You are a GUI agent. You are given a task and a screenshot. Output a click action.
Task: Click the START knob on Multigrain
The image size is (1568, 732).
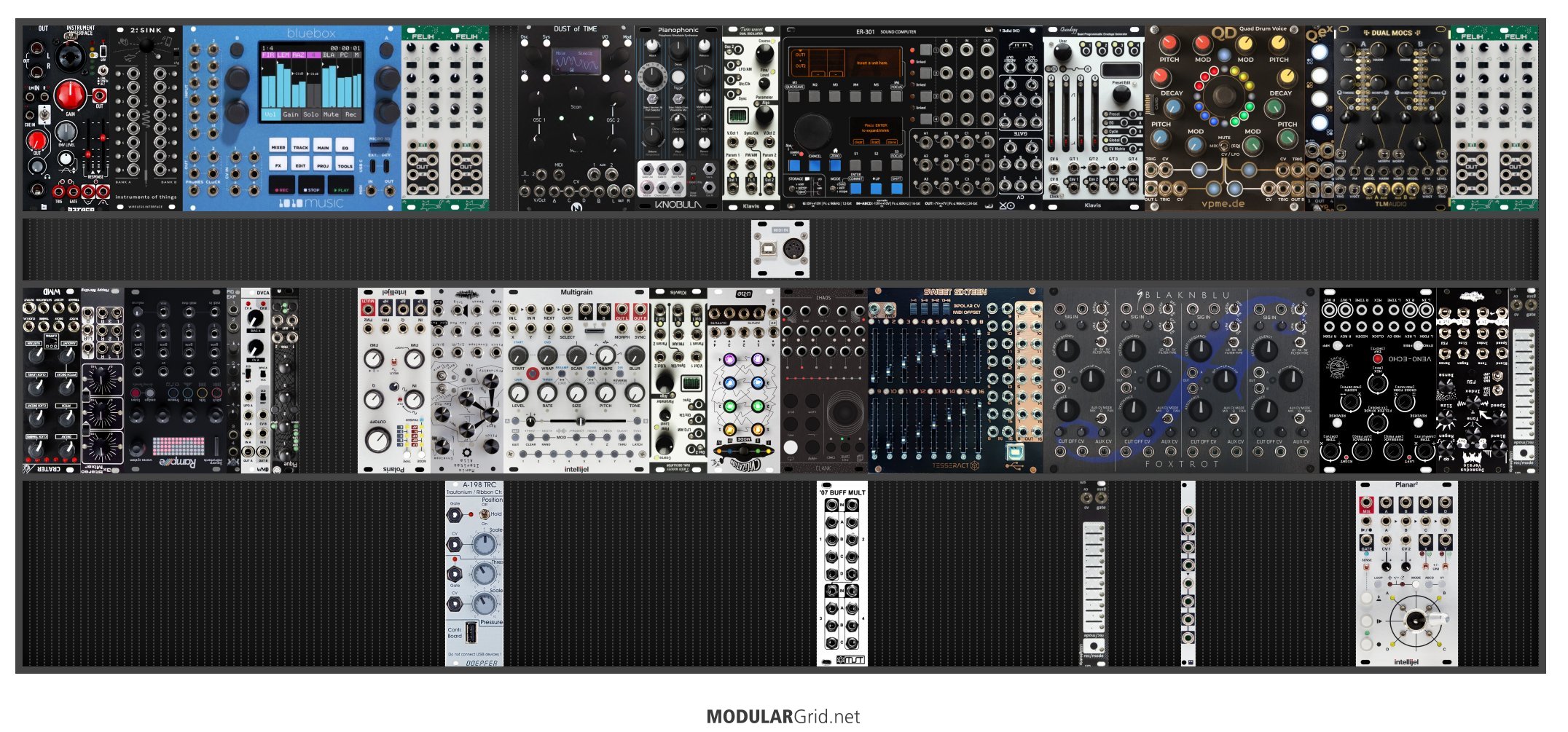pyautogui.click(x=518, y=355)
